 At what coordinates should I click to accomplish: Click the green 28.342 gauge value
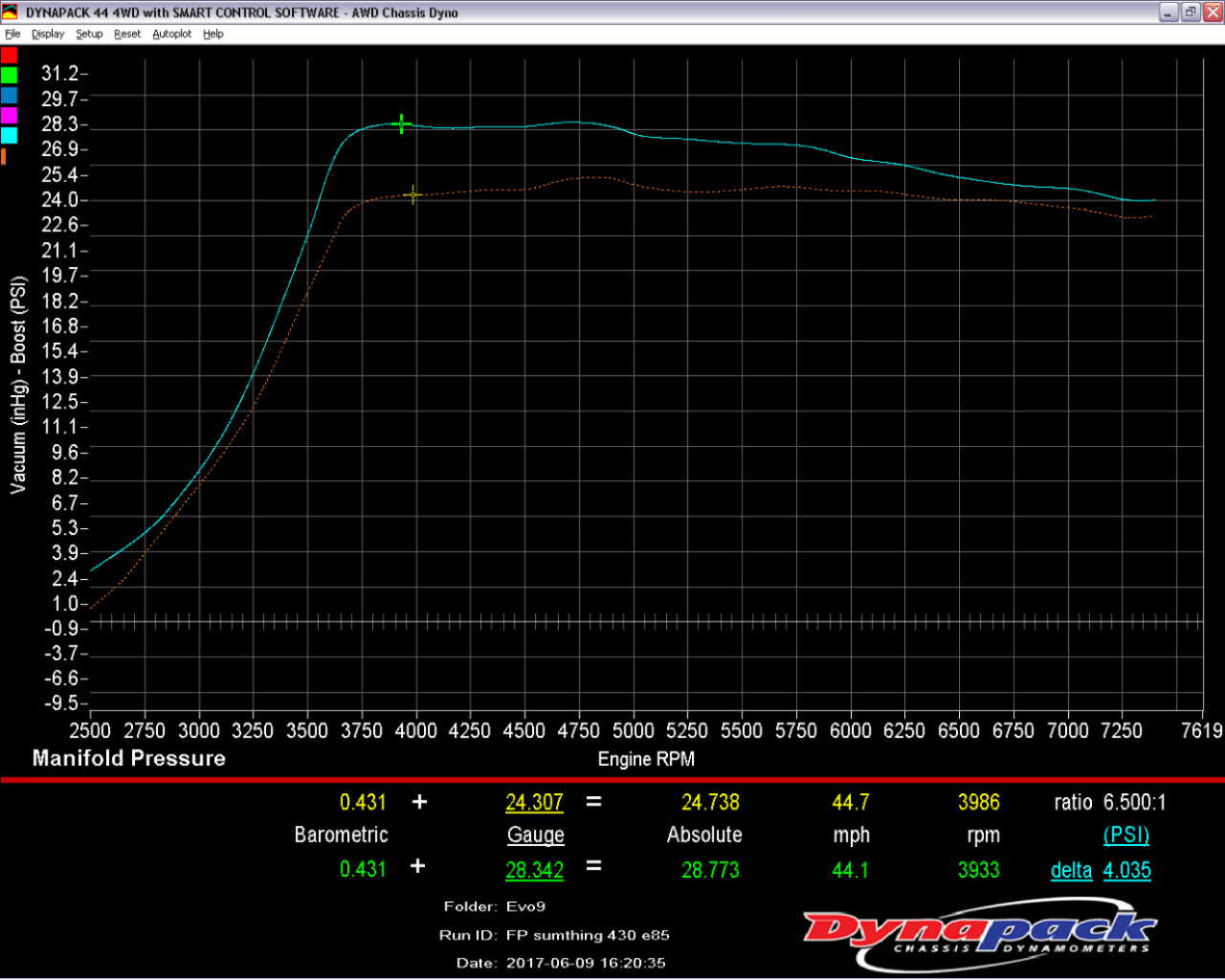pos(534,871)
